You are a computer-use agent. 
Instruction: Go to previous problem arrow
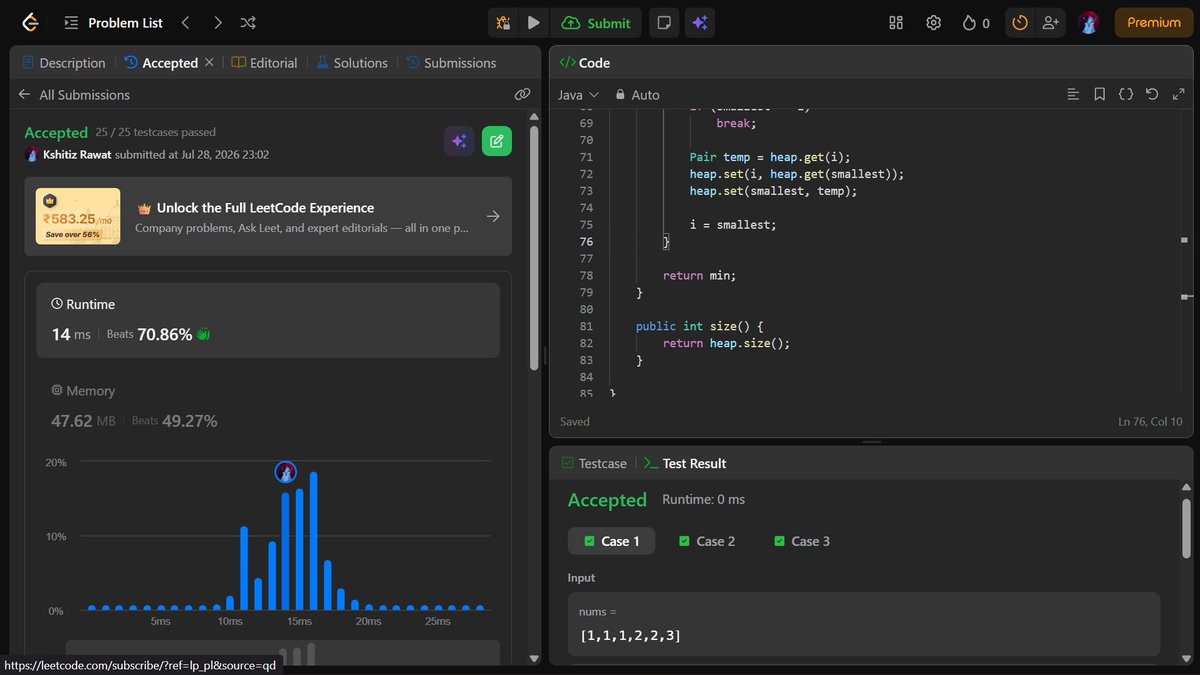pos(185,22)
